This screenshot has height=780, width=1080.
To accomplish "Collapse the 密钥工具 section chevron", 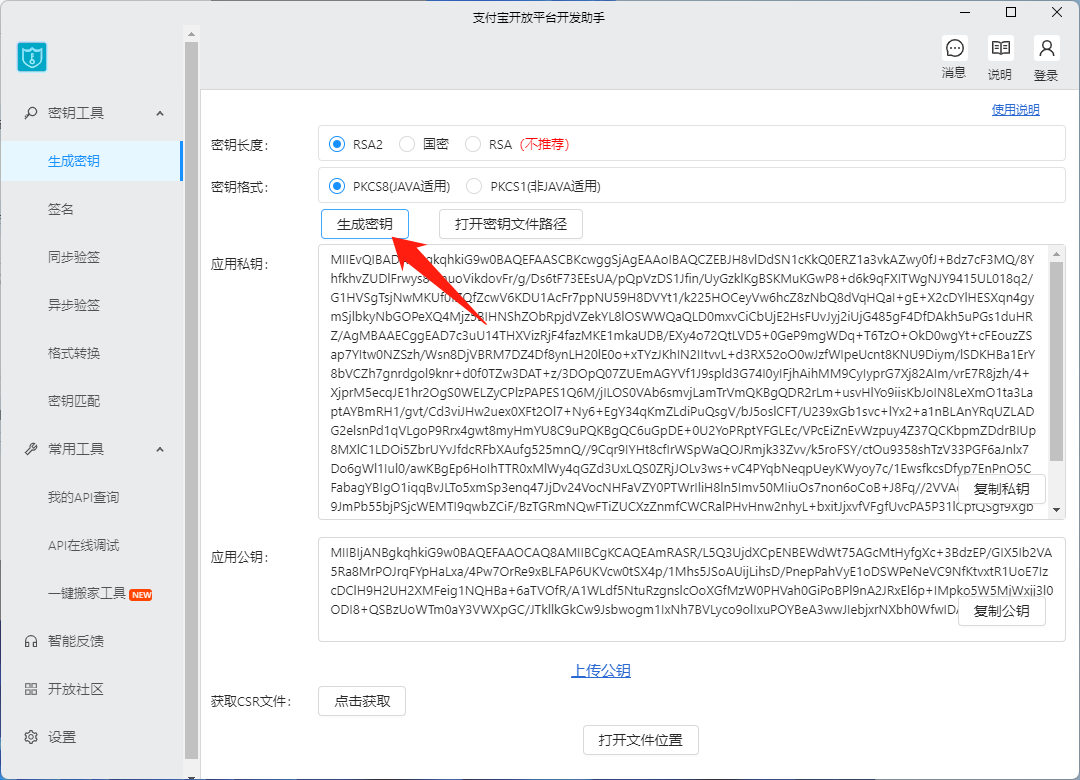I will (x=160, y=113).
